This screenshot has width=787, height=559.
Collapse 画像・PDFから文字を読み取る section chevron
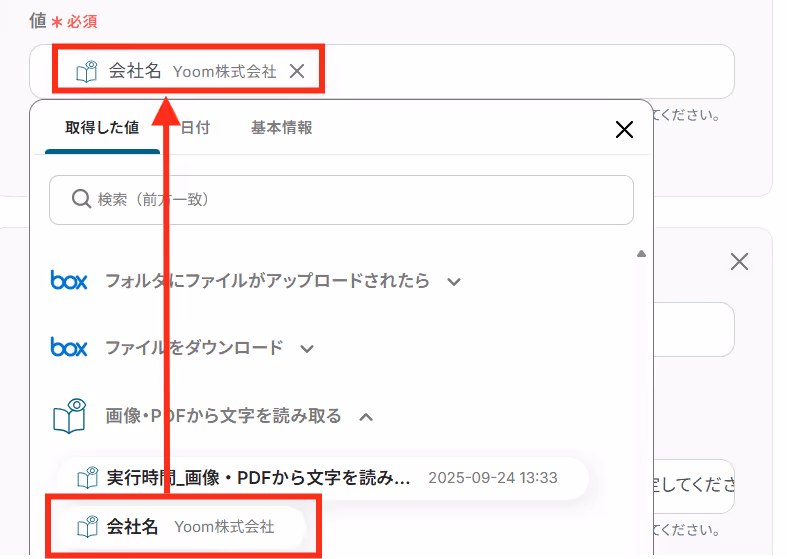[x=366, y=417]
